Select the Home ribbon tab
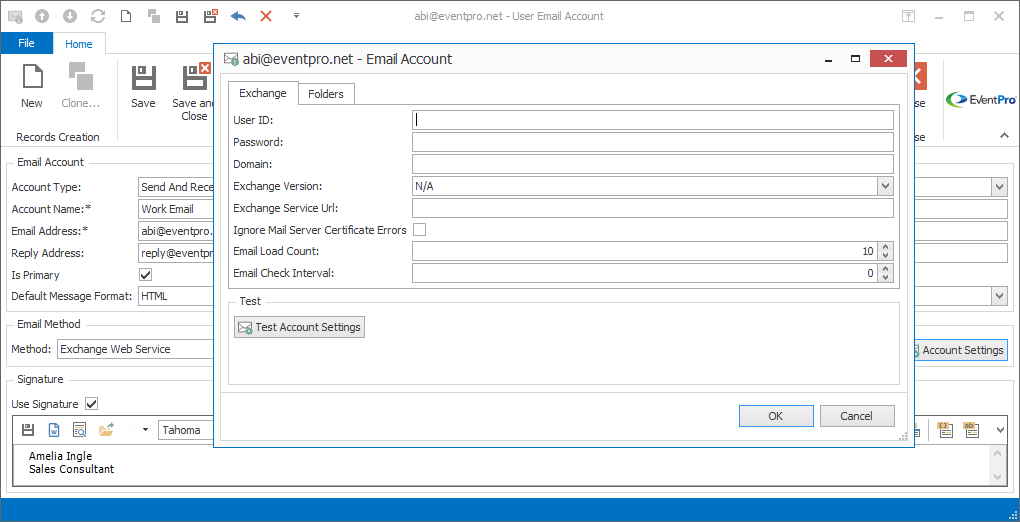1020x522 pixels. click(79, 44)
